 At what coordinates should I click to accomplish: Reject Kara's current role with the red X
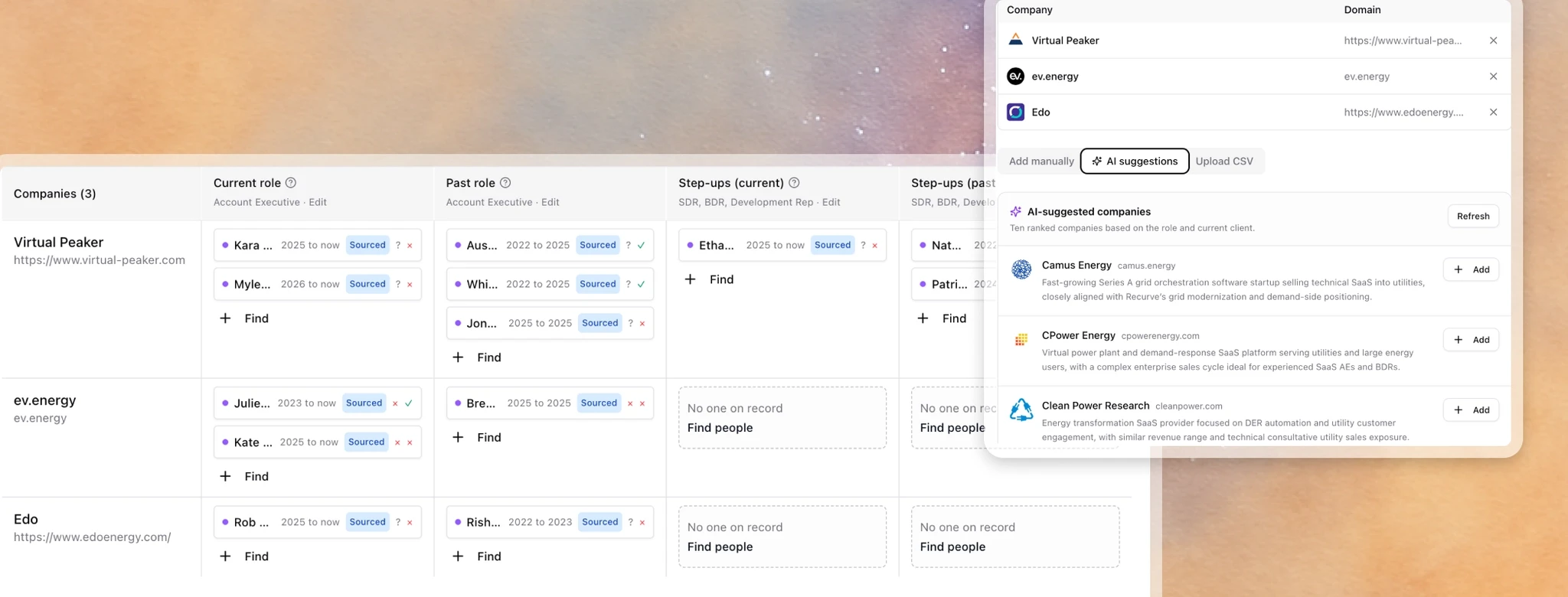tap(410, 246)
